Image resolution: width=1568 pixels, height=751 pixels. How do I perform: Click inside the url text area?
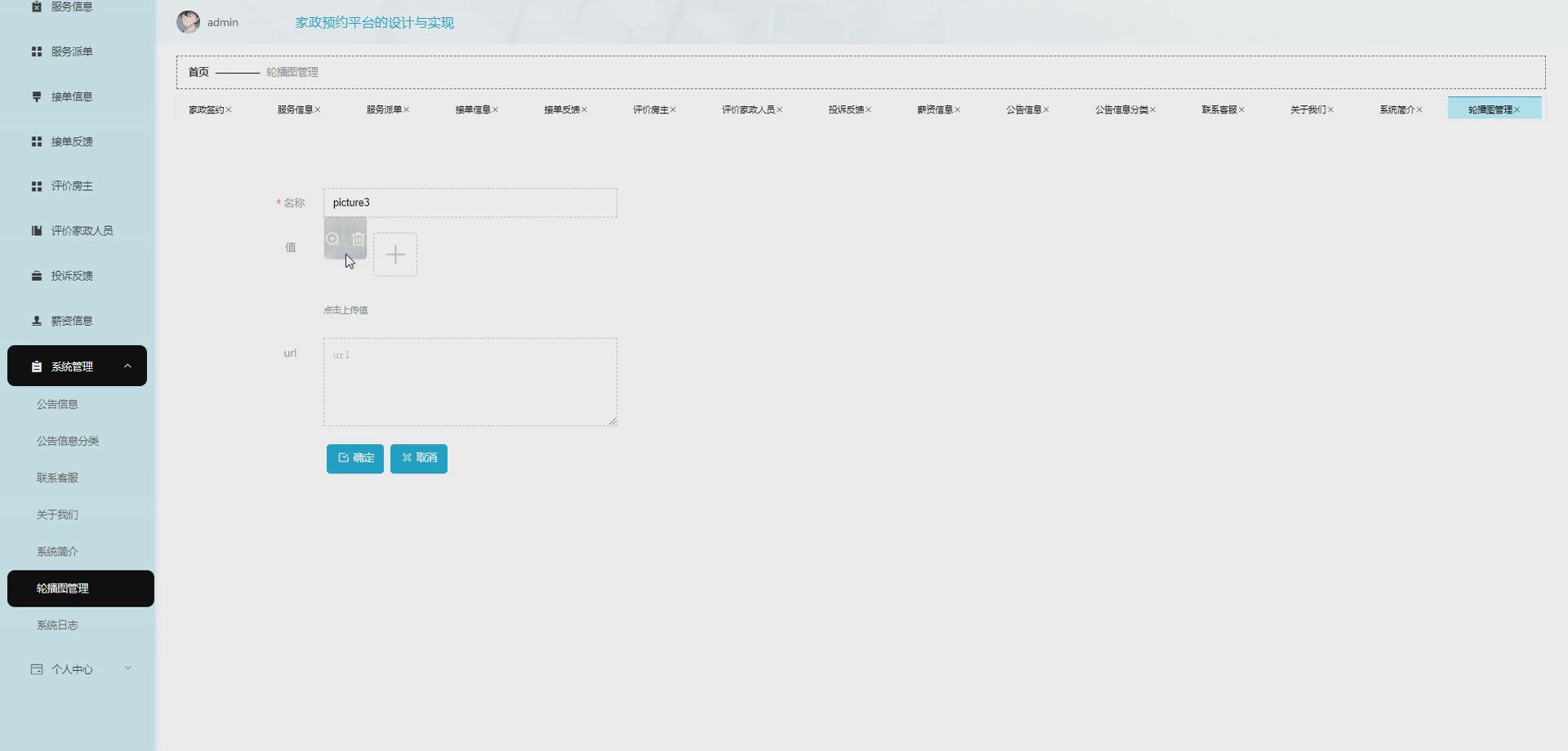point(470,382)
